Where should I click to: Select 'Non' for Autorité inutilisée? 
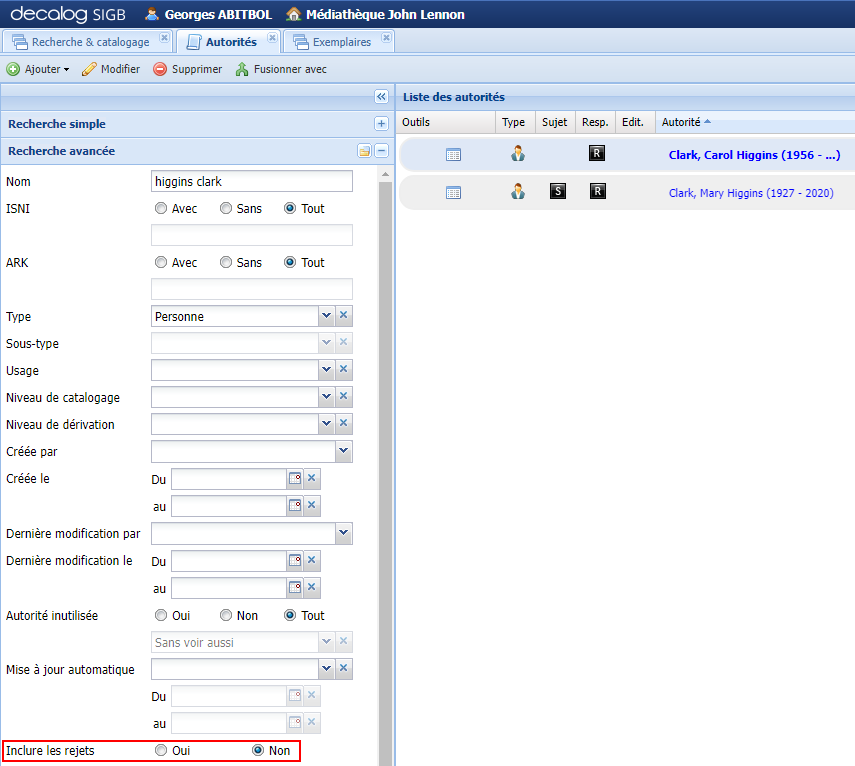[225, 615]
